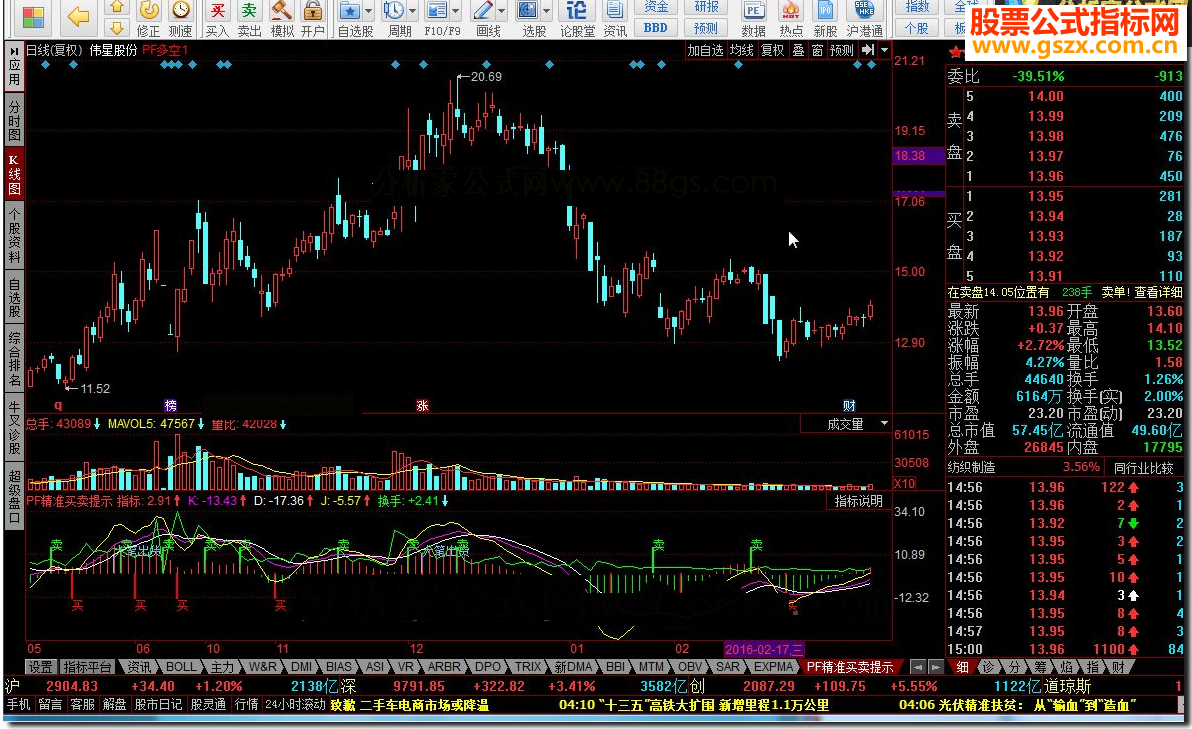Toggle the 叠 overlay chart option
The height and width of the screenshot is (729, 1192).
[x=798, y=50]
